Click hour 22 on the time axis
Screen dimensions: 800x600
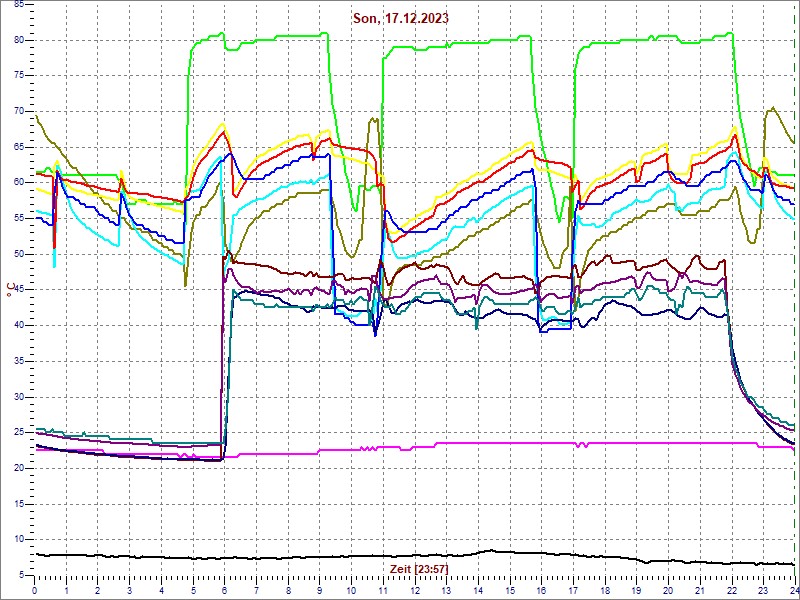click(732, 589)
